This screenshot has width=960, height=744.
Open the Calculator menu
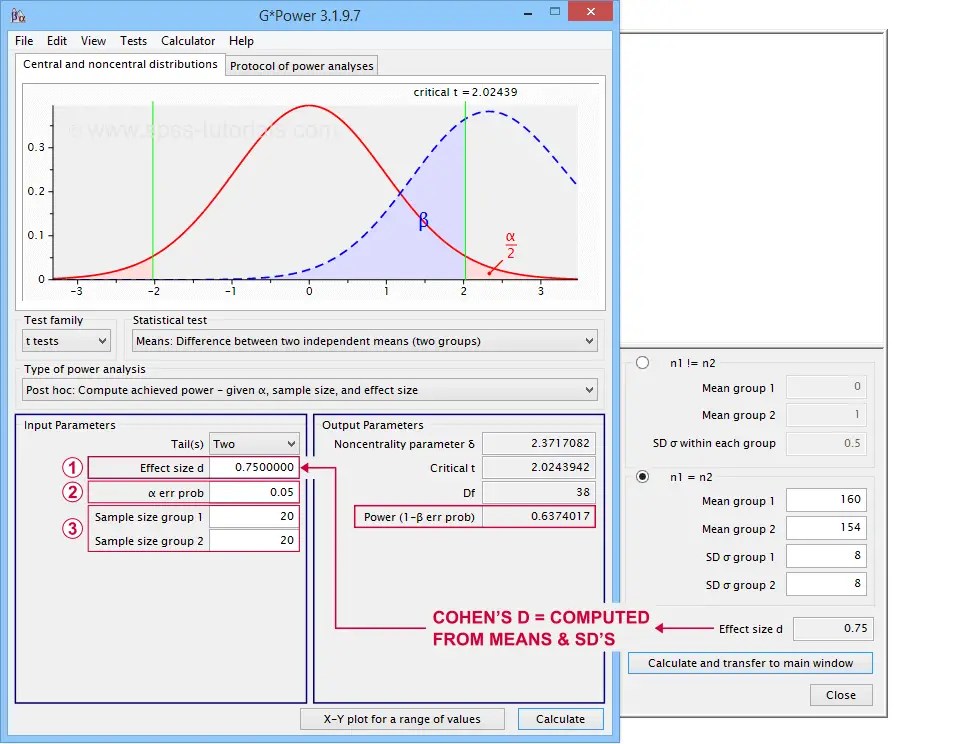point(188,41)
